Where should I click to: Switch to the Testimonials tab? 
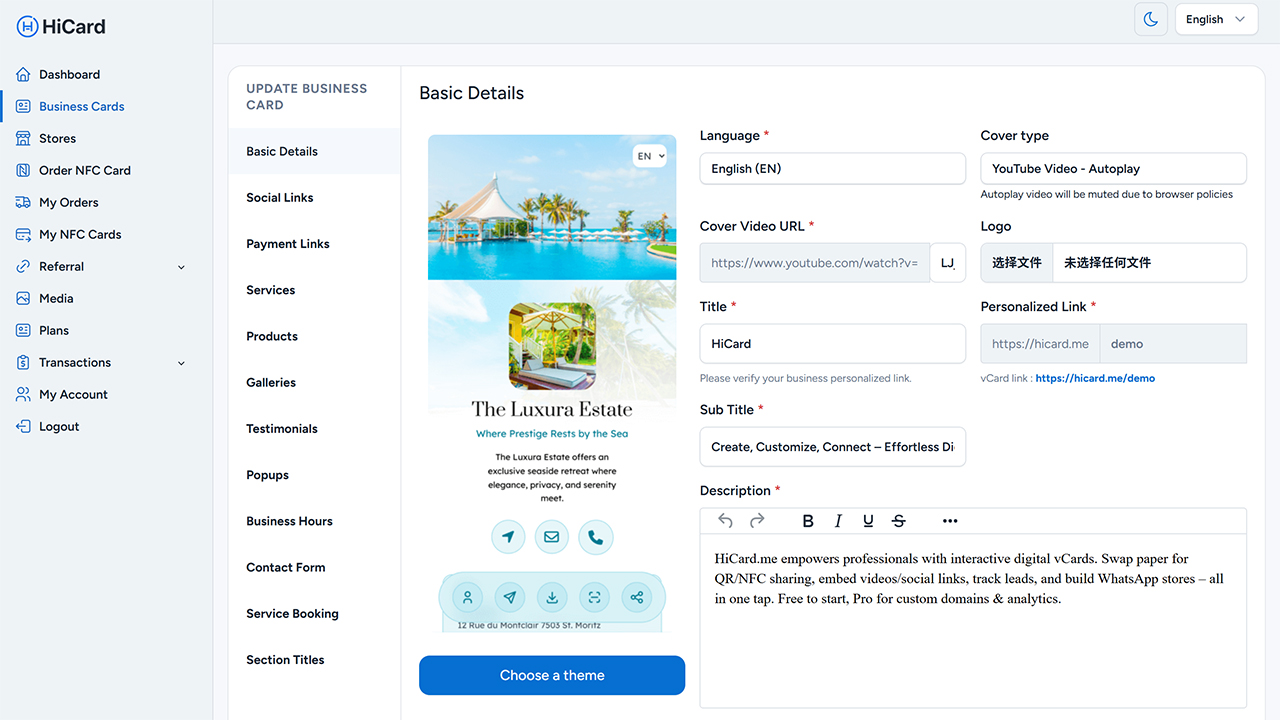(x=314, y=429)
